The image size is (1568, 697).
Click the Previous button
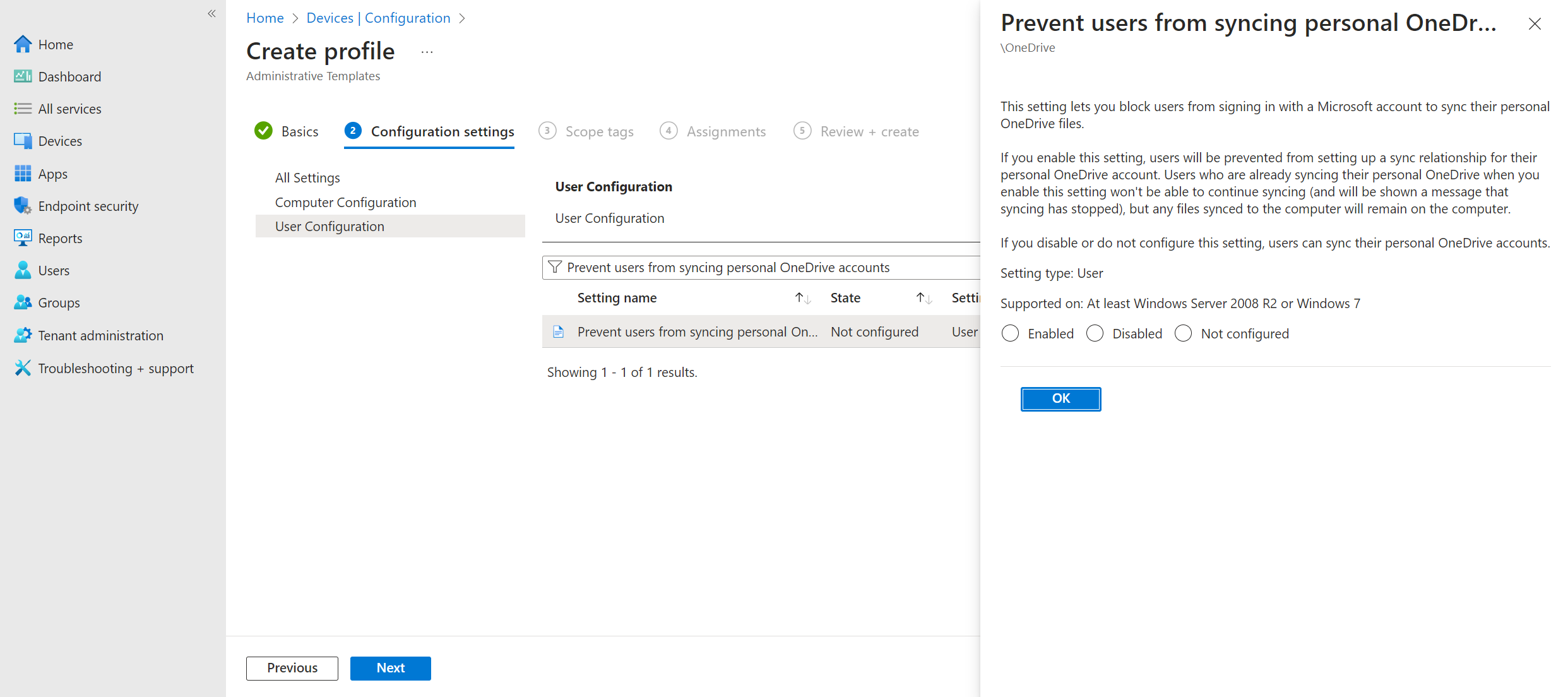(292, 668)
